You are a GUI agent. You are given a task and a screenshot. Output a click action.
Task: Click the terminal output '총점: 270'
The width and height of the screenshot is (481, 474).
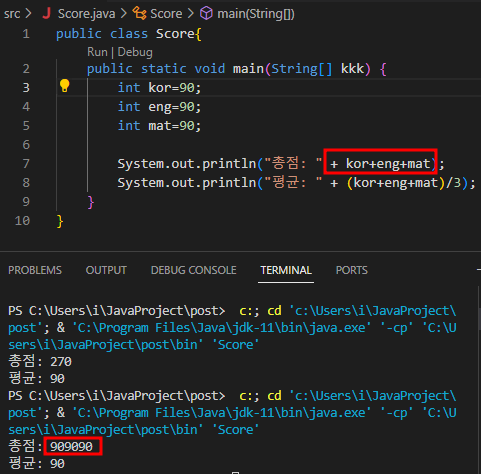coord(40,361)
